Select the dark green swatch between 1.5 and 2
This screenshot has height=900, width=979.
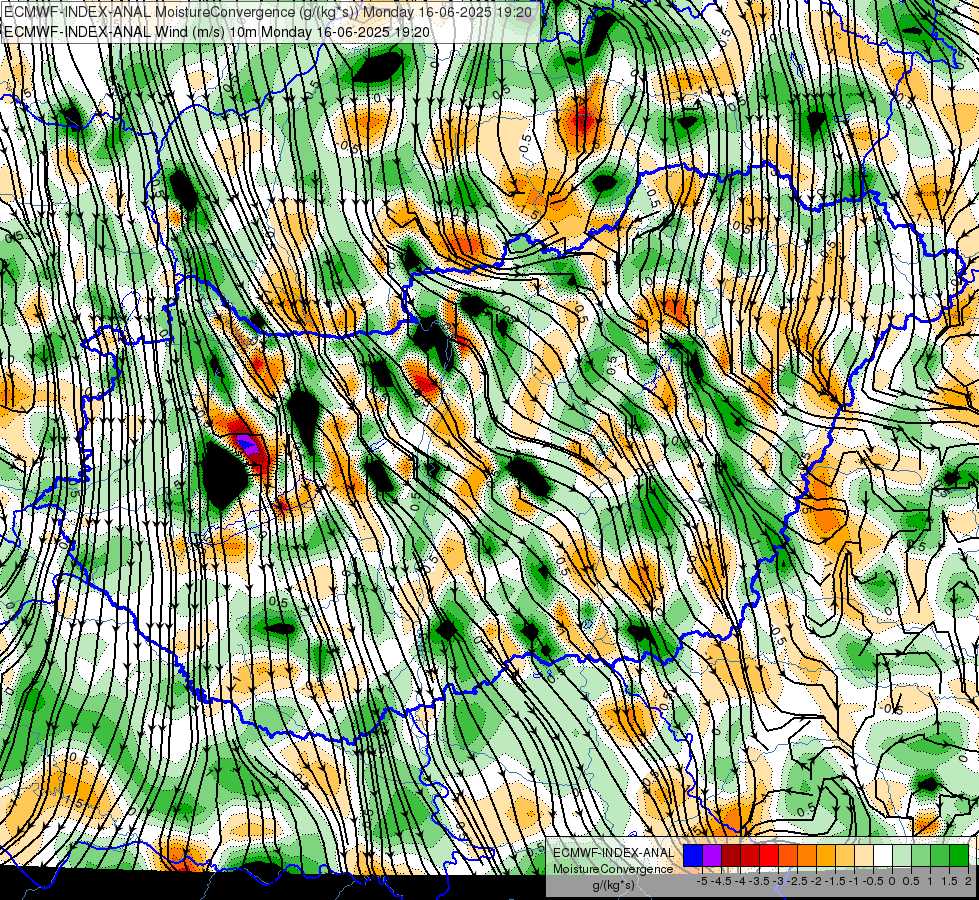pos(959,856)
